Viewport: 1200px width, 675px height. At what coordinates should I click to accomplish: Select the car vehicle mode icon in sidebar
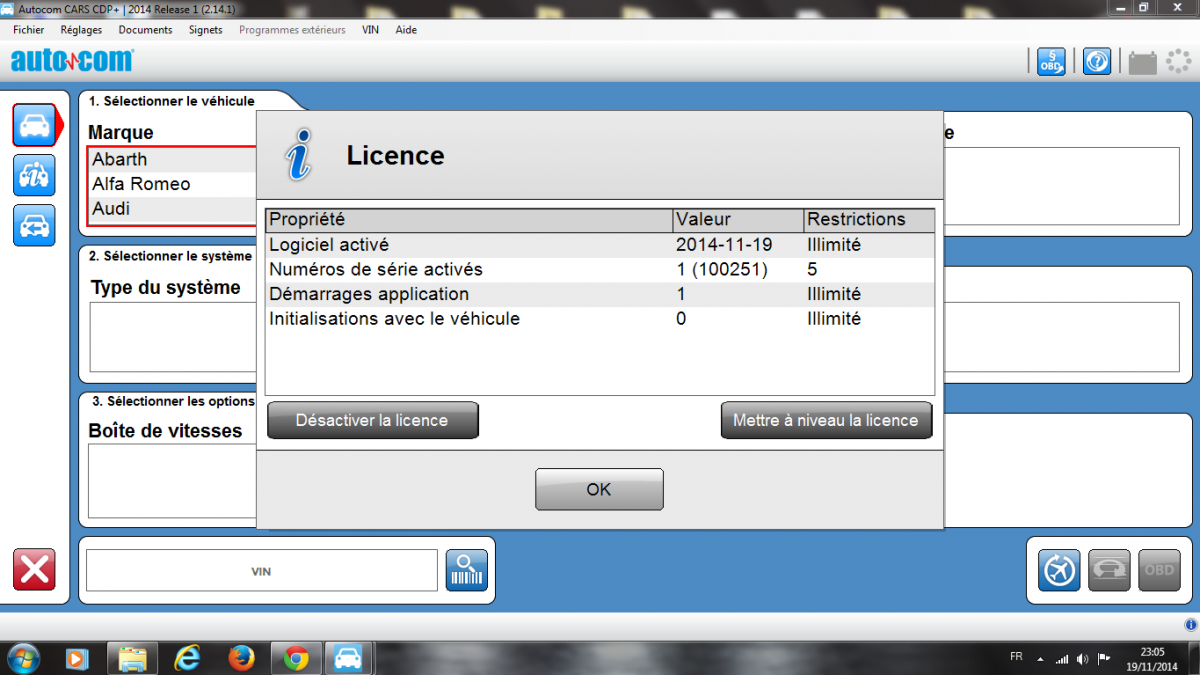coord(34,125)
